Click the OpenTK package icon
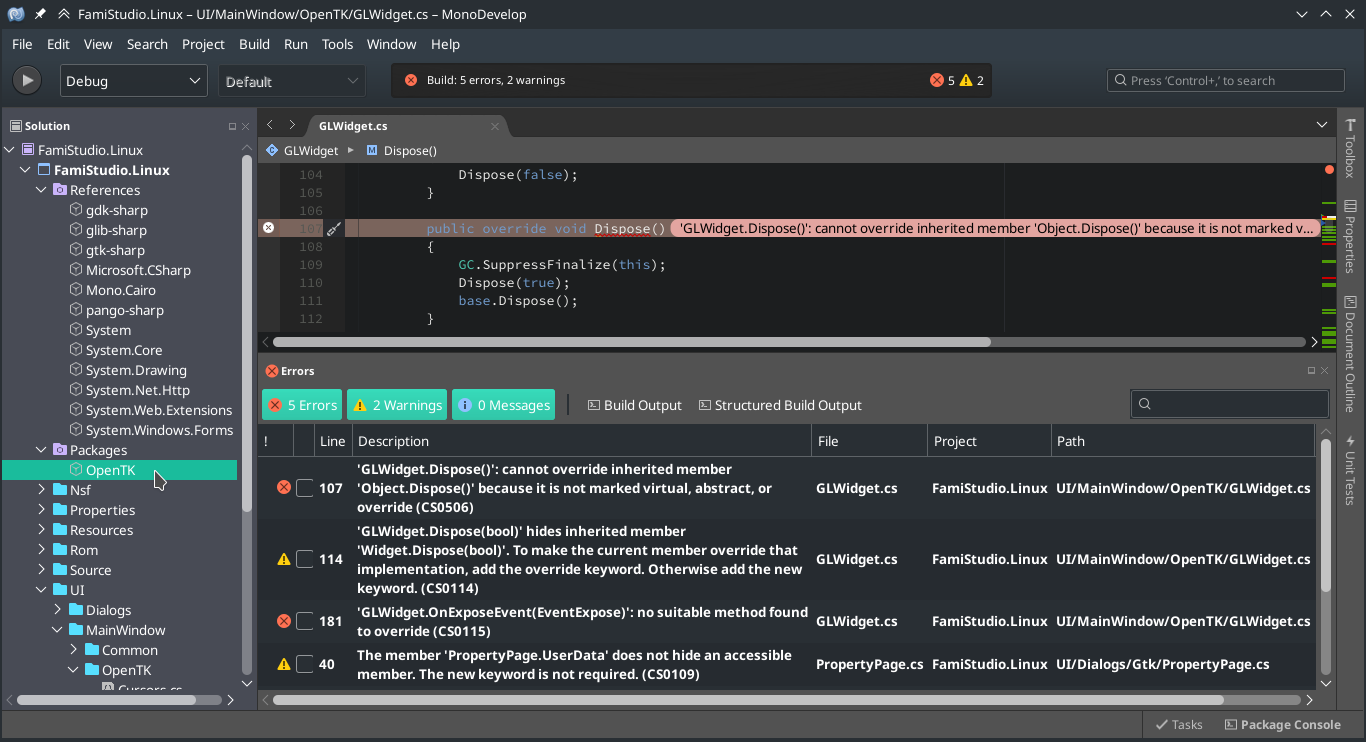1366x742 pixels. pos(76,470)
